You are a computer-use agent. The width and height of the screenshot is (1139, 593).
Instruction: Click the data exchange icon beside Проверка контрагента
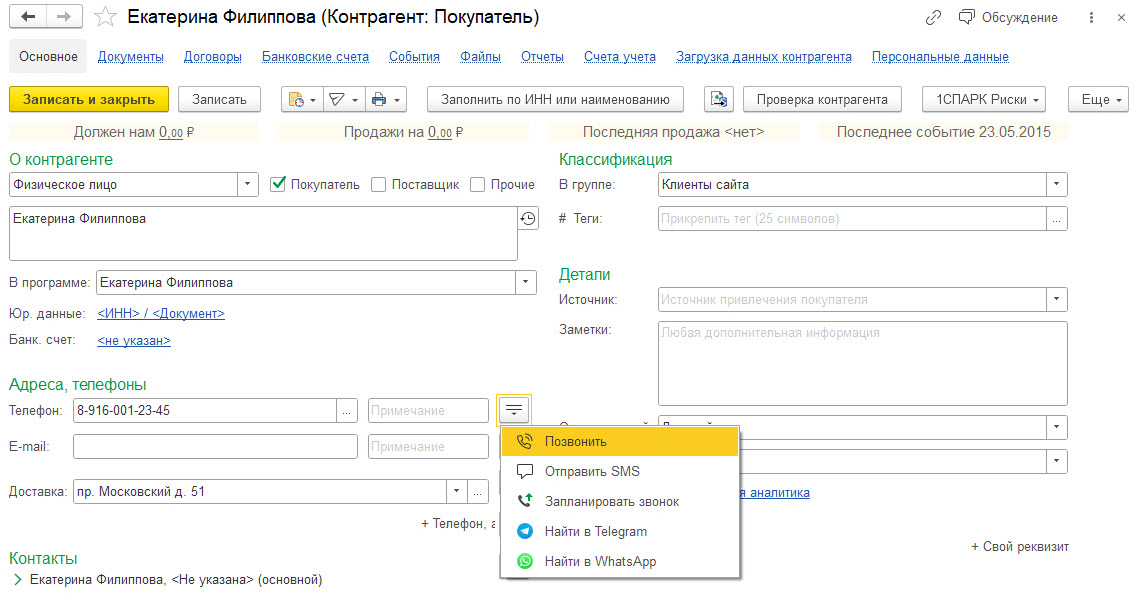click(718, 100)
